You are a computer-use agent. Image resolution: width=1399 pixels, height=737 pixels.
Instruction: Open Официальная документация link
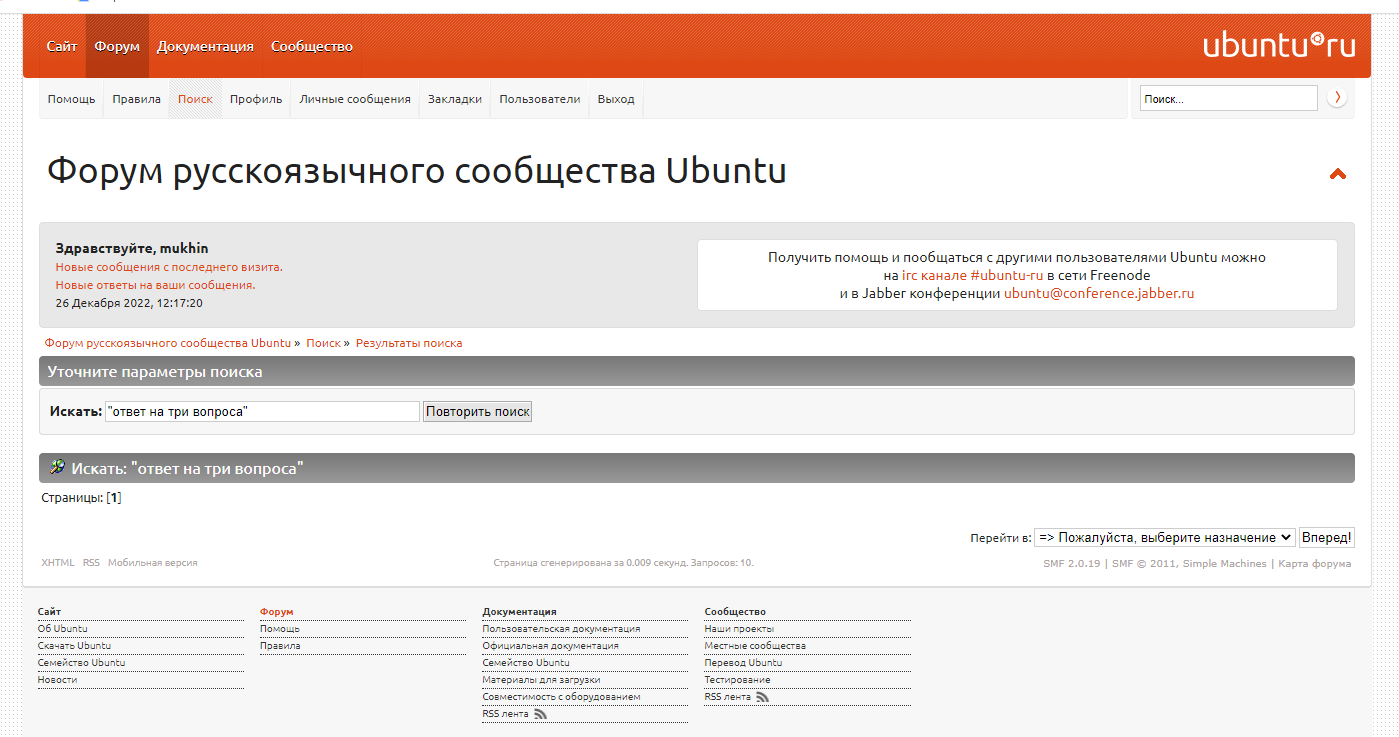(550, 646)
